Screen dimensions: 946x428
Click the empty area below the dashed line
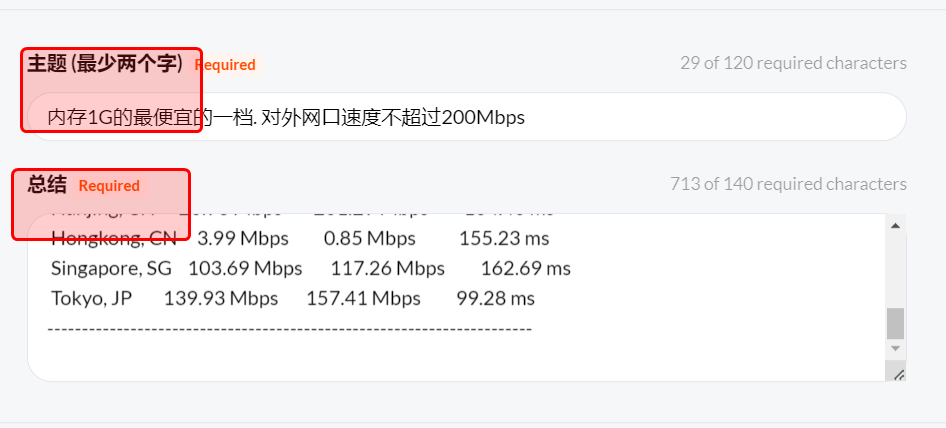pos(400,358)
